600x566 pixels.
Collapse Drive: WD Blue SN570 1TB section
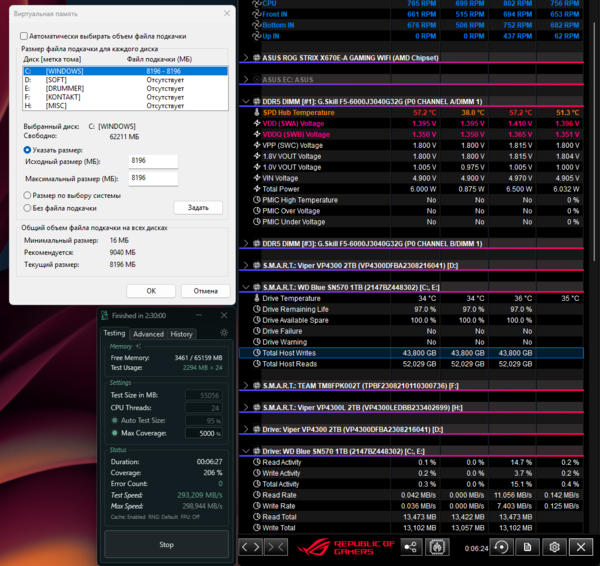click(246, 451)
